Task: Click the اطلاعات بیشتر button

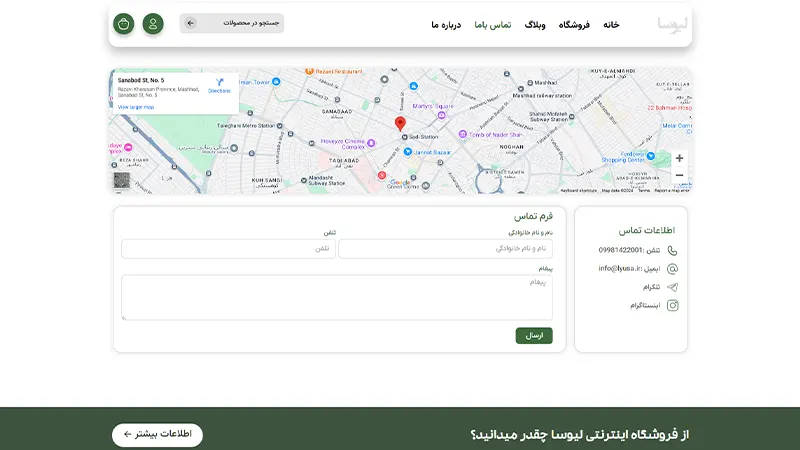Action: [x=157, y=435]
